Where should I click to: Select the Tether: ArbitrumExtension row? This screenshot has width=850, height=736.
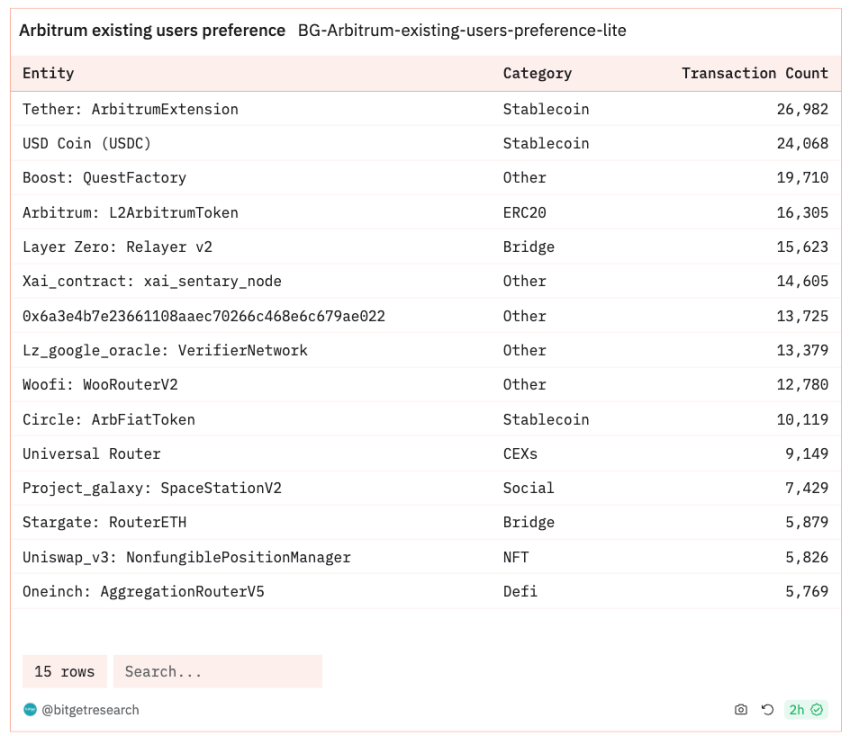coord(426,109)
